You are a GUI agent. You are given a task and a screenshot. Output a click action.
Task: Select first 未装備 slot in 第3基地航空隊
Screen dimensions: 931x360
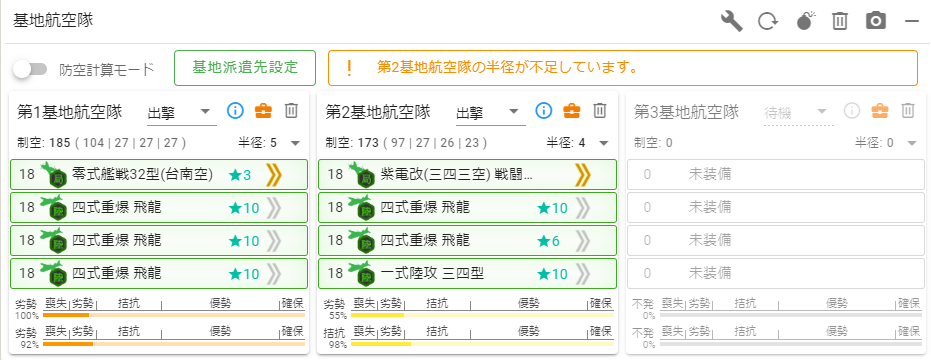pyautogui.click(x=777, y=175)
